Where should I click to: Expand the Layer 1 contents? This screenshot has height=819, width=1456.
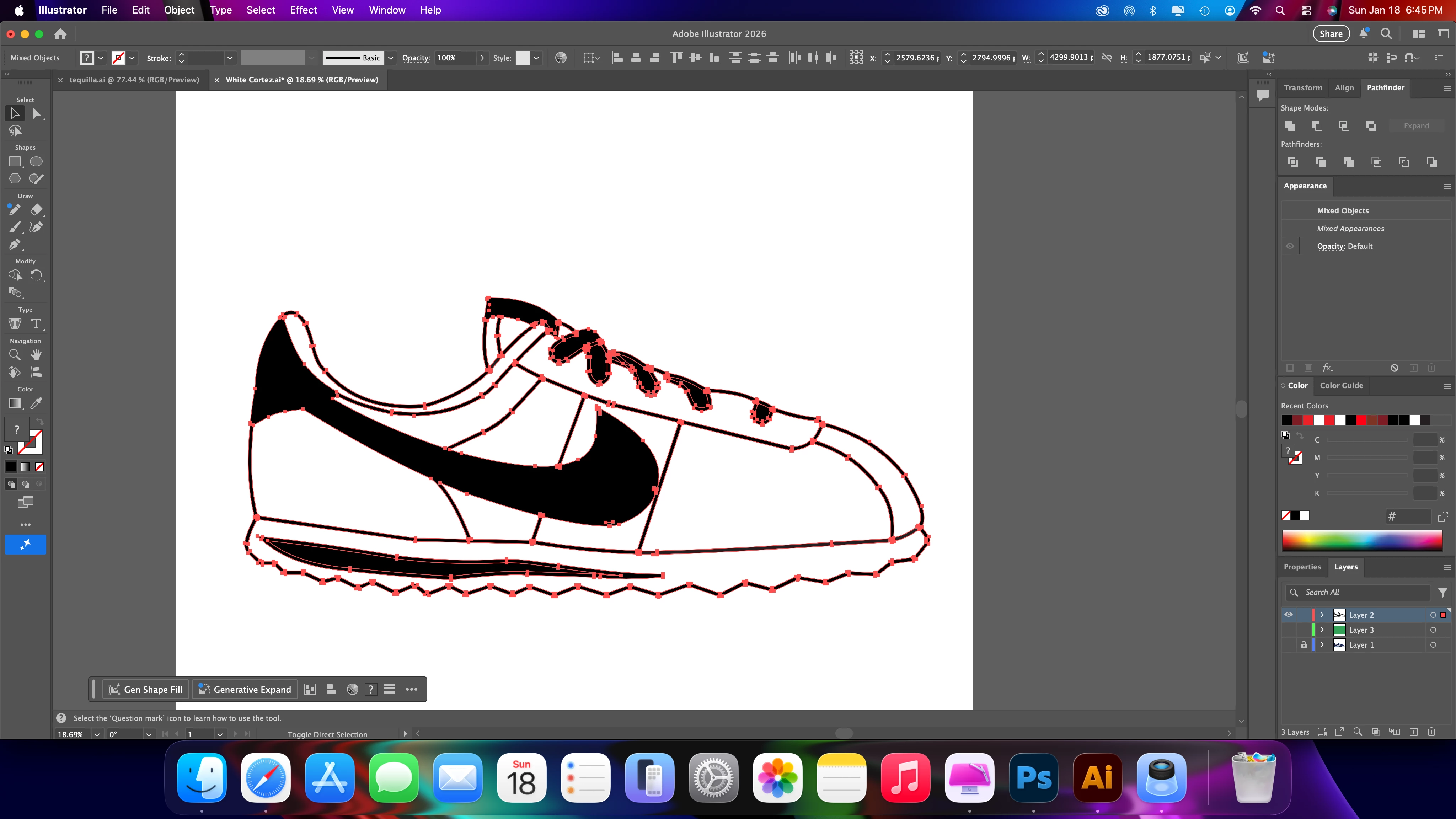[x=1322, y=645]
